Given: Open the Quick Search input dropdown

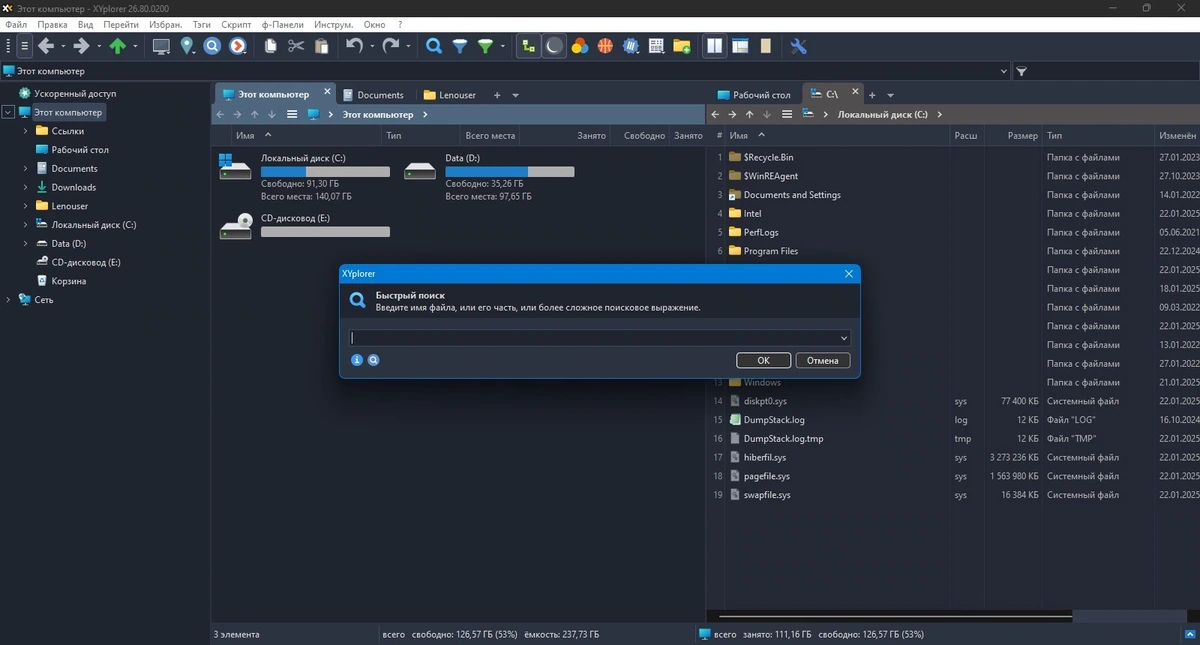Looking at the screenshot, I should (844, 338).
